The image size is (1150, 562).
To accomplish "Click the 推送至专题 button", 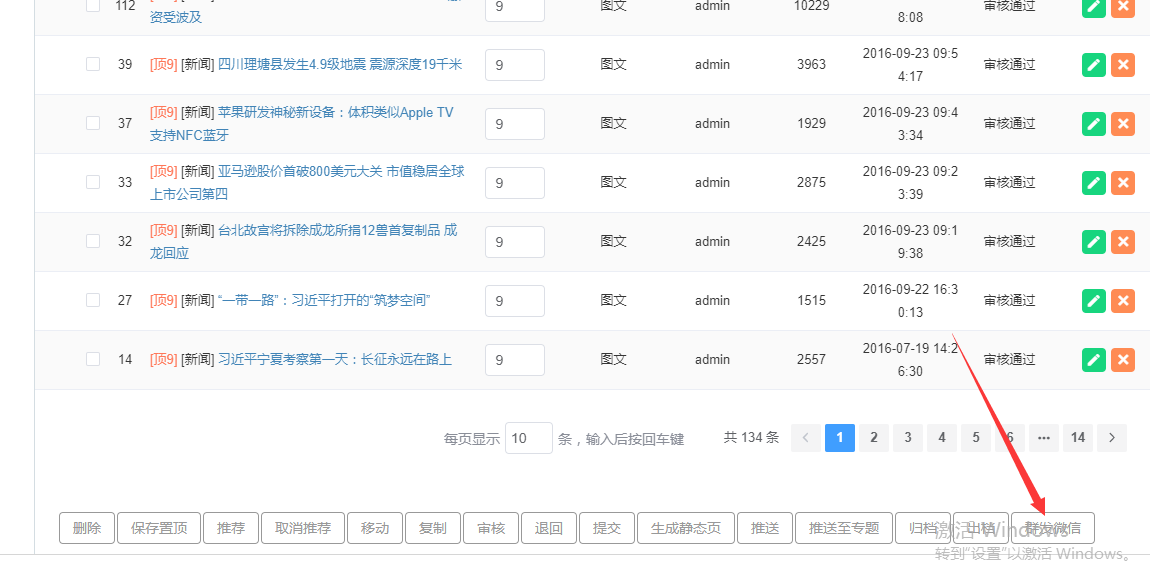I will [844, 528].
